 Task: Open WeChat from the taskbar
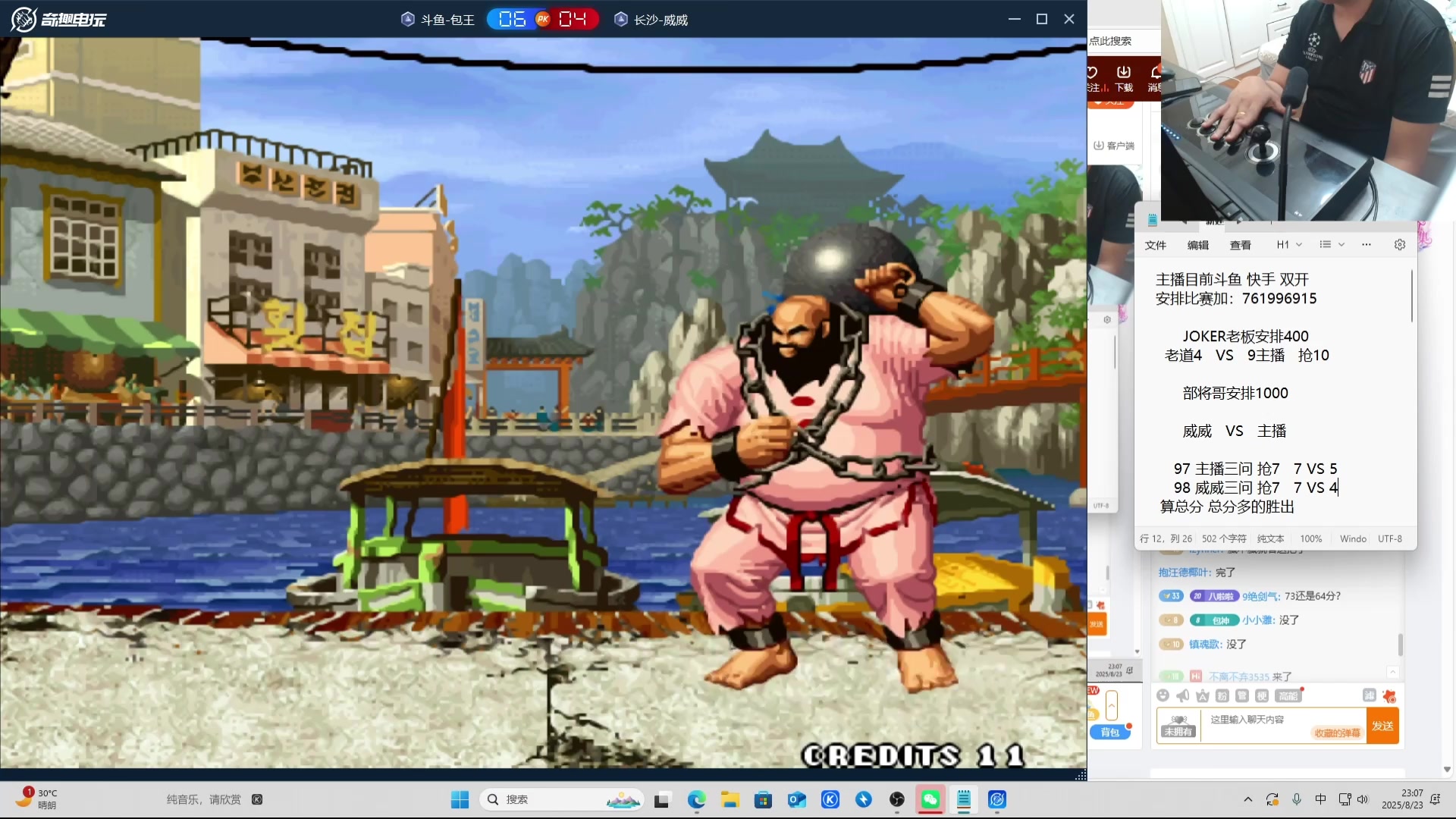[930, 799]
